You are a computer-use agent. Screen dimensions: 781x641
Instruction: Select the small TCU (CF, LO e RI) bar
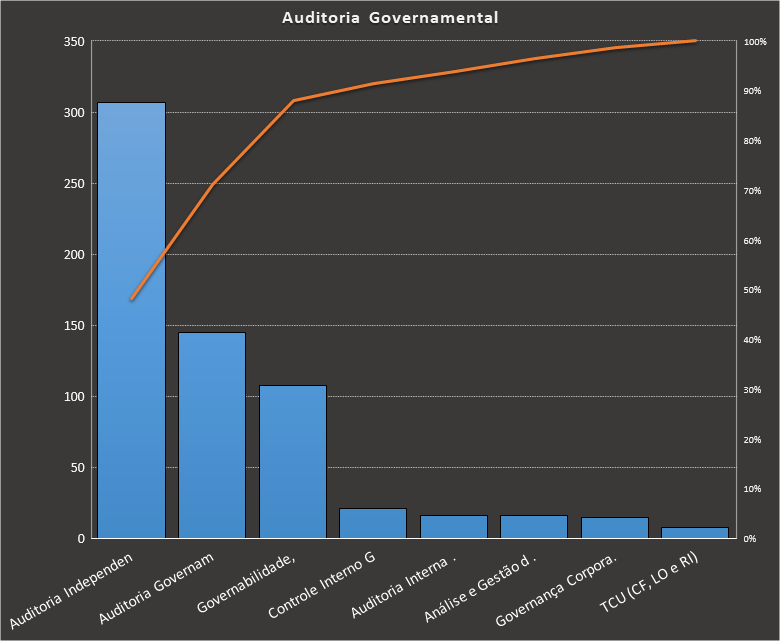coord(695,532)
